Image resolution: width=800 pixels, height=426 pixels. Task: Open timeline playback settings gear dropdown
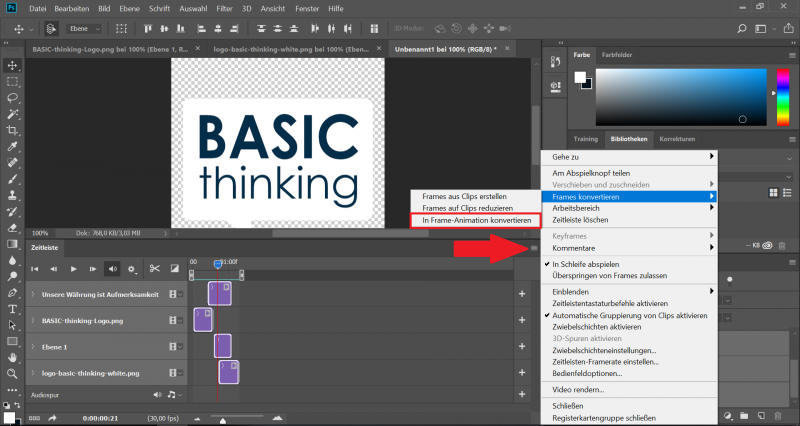[132, 269]
